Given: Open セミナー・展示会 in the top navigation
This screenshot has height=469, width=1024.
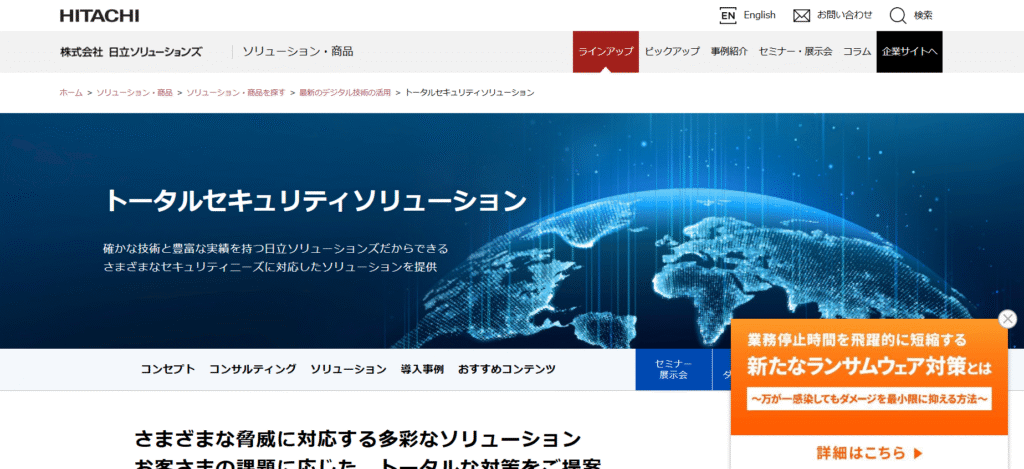Looking at the screenshot, I should pos(796,52).
